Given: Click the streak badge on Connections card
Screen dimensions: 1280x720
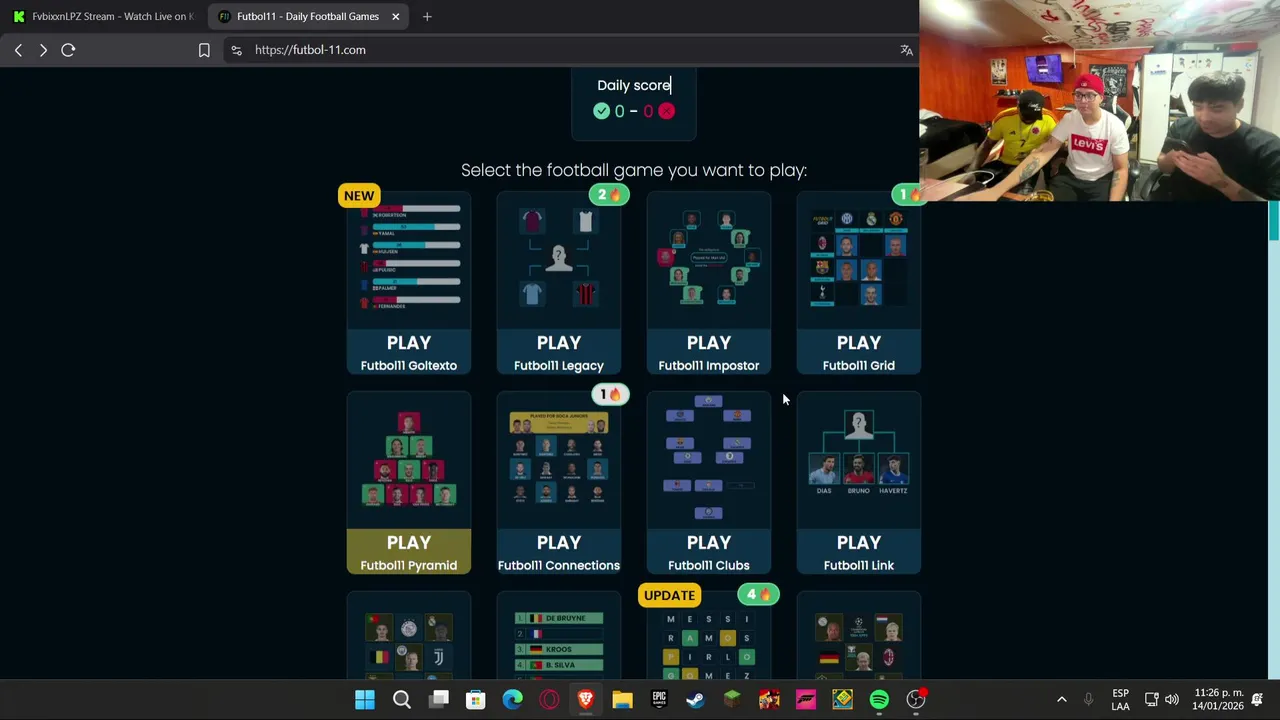Looking at the screenshot, I should coord(609,395).
